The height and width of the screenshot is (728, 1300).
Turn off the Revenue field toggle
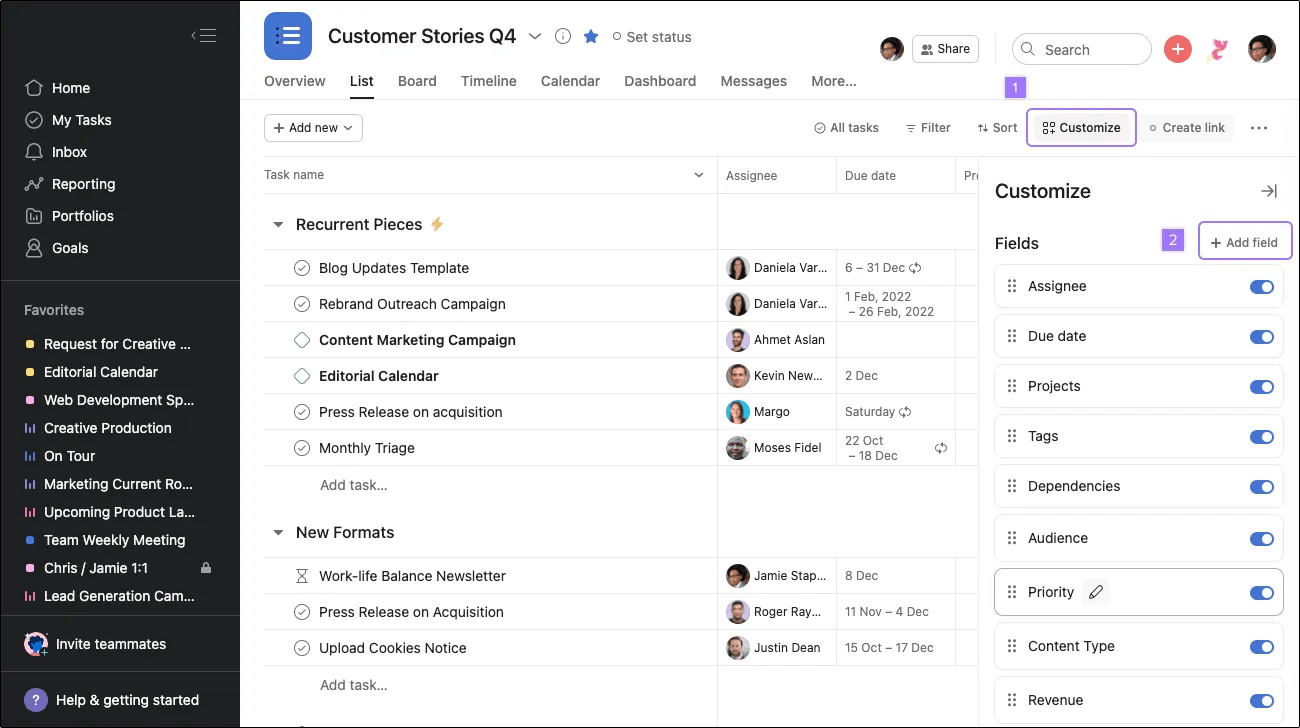point(1261,701)
